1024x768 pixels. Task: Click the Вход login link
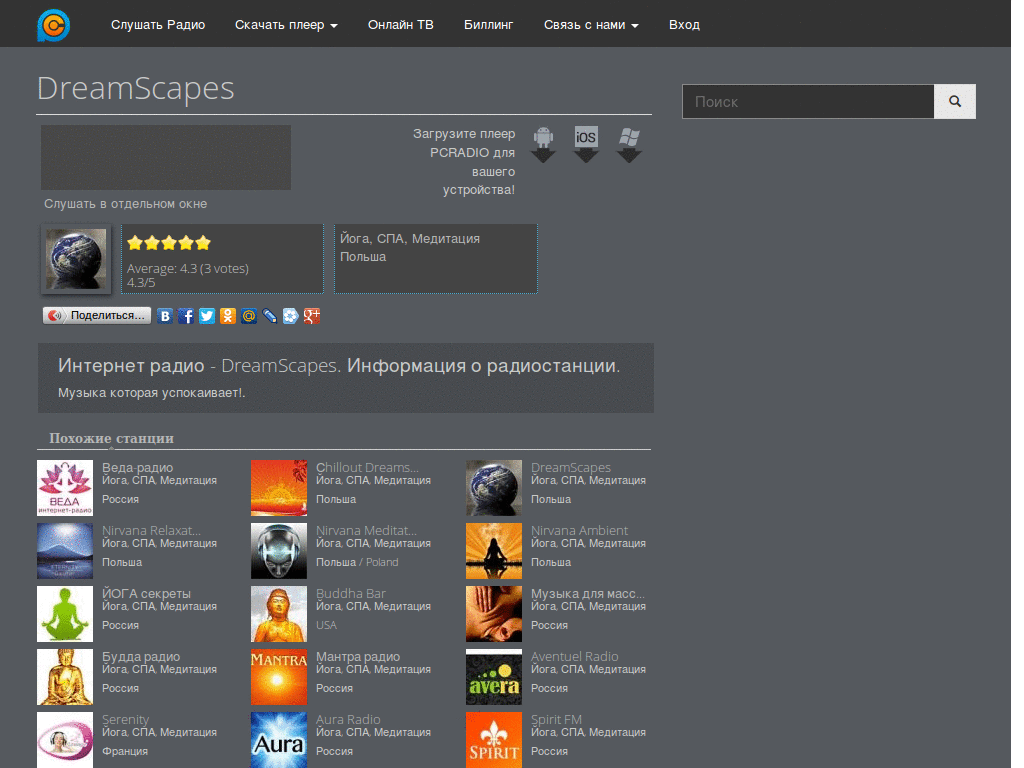pos(684,25)
